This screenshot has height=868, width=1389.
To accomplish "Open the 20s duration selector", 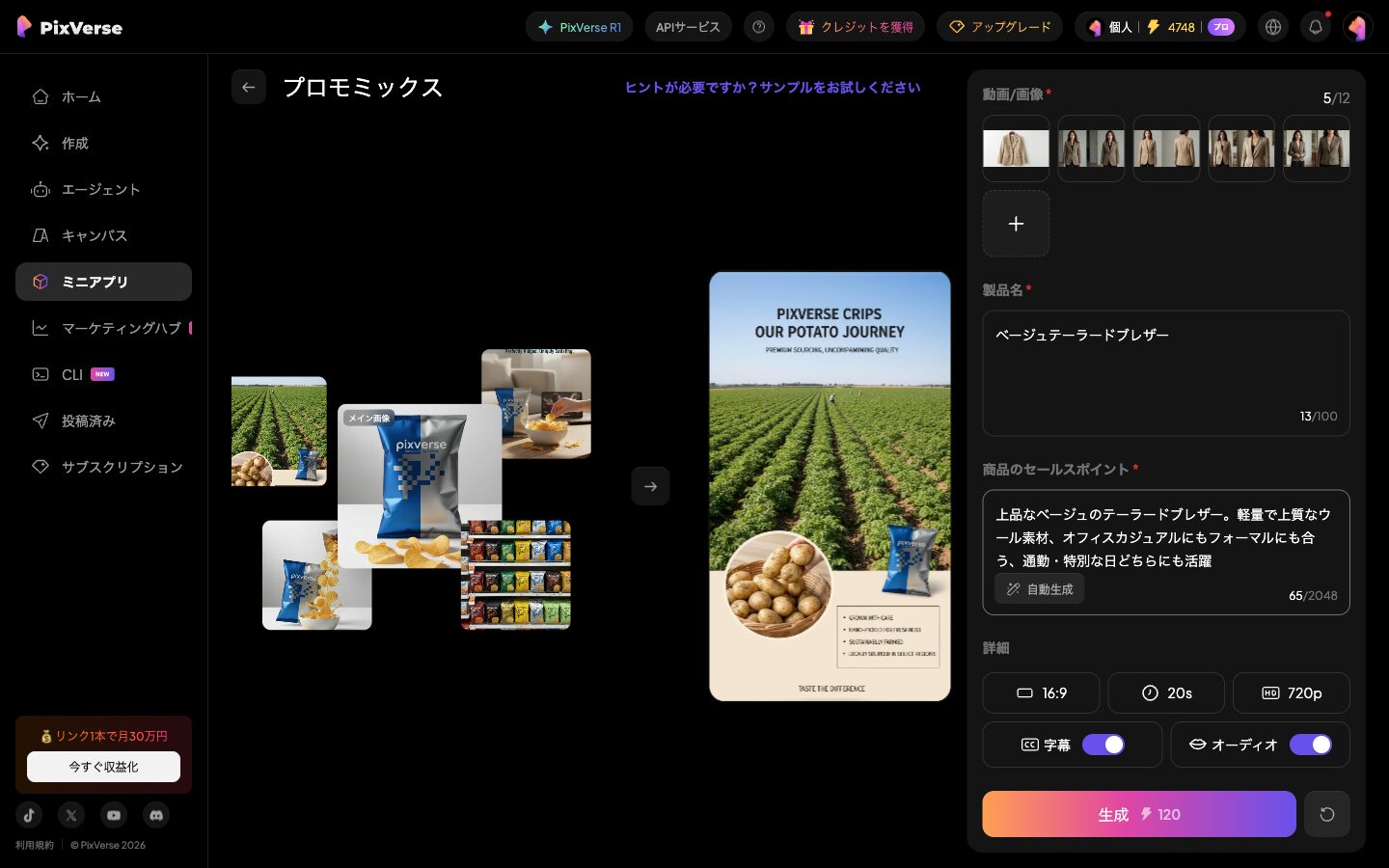I will (x=1166, y=692).
